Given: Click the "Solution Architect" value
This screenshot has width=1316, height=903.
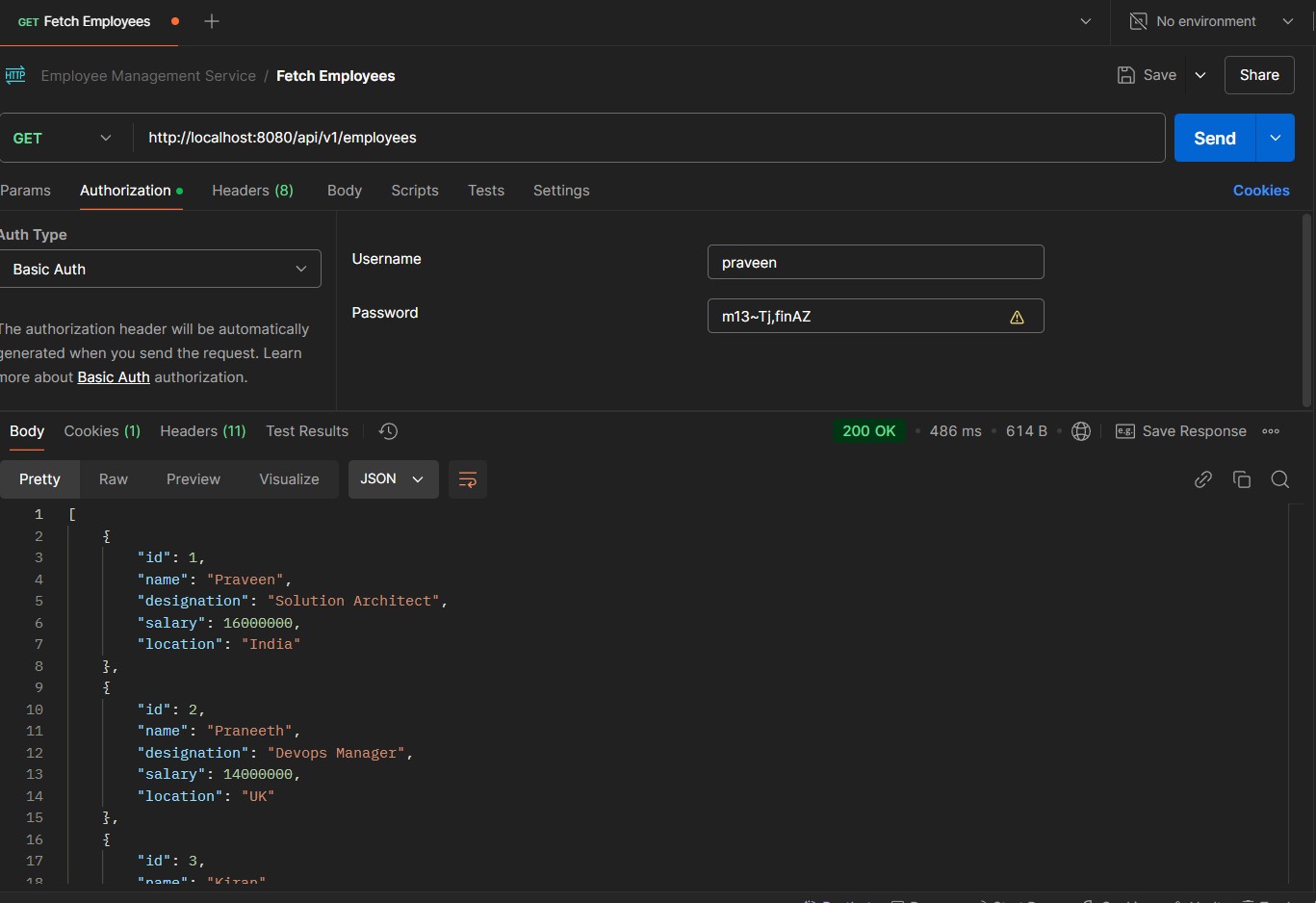Looking at the screenshot, I should pos(353,601).
